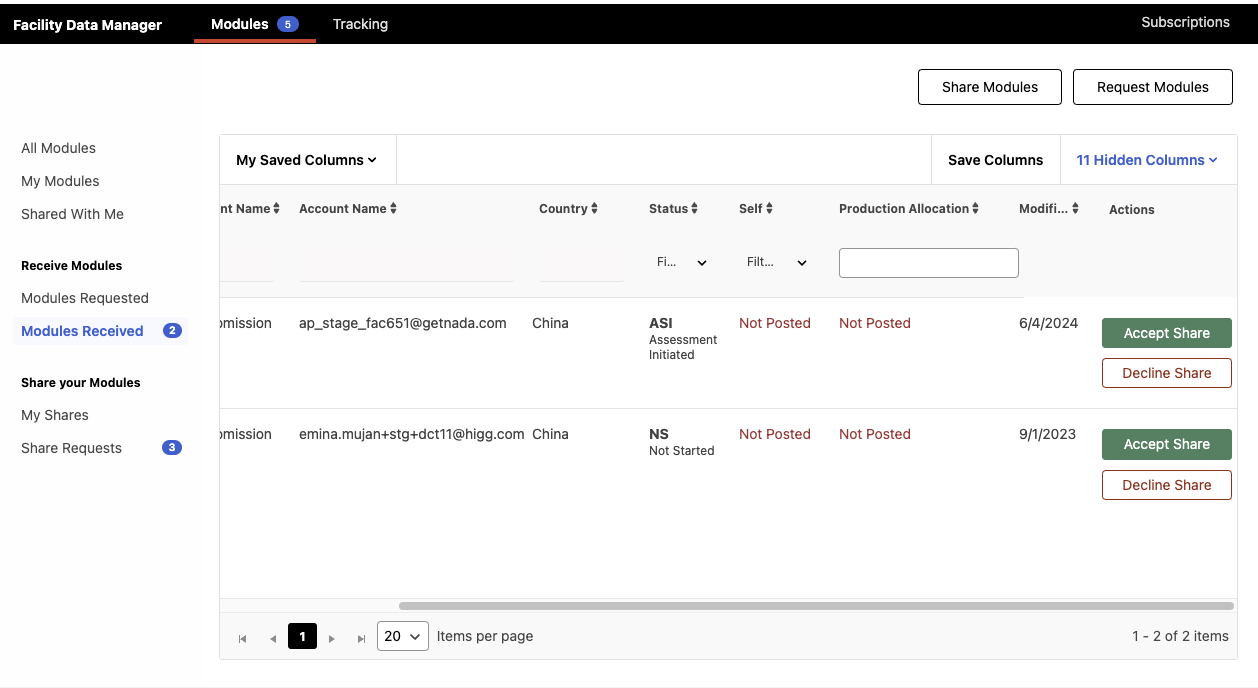This screenshot has height=688, width=1258.
Task: Click Modules tab count badge 5
Action: point(288,24)
